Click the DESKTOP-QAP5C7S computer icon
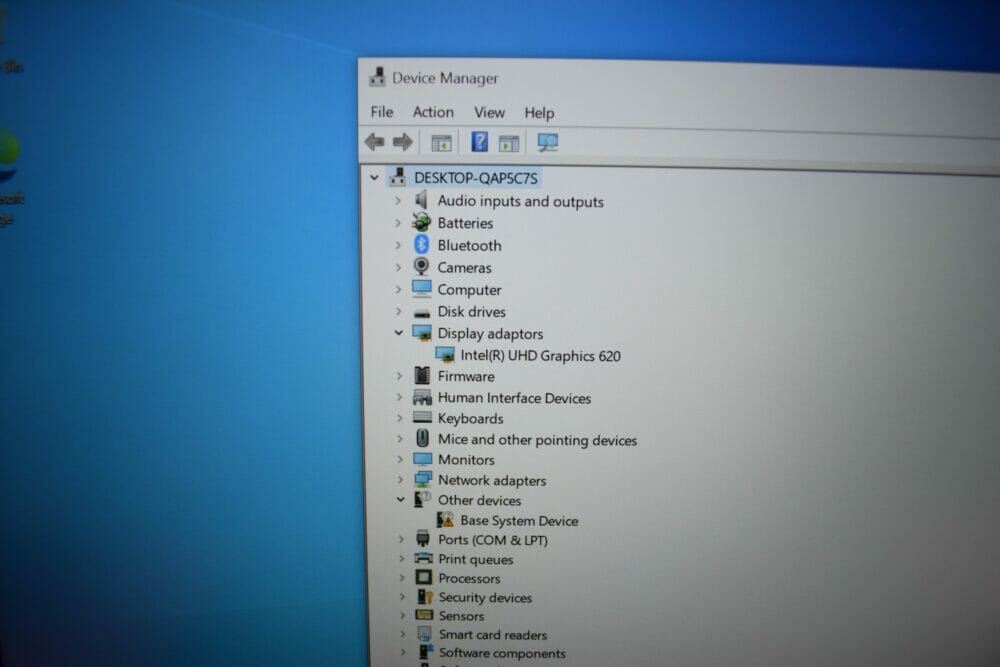This screenshot has height=667, width=1000. point(398,177)
